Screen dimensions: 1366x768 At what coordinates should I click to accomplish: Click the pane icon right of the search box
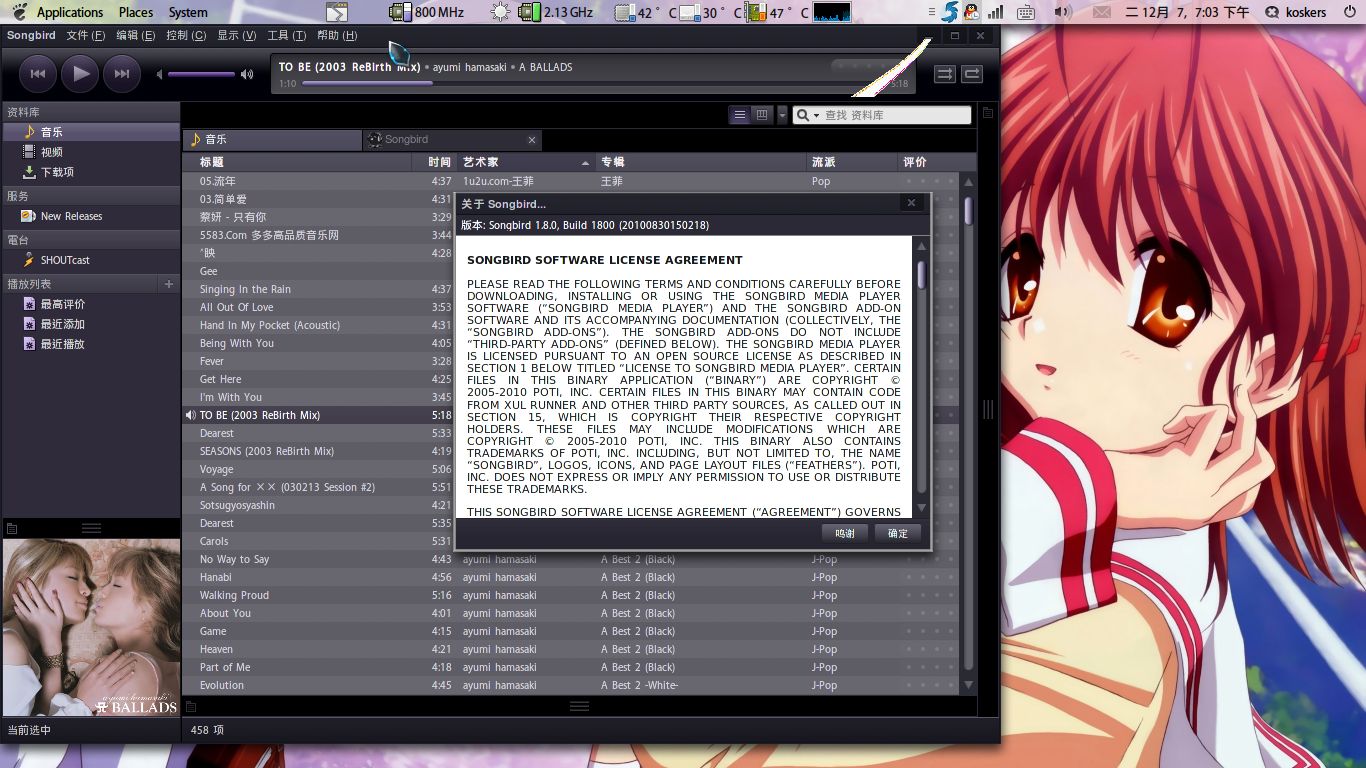point(988,113)
